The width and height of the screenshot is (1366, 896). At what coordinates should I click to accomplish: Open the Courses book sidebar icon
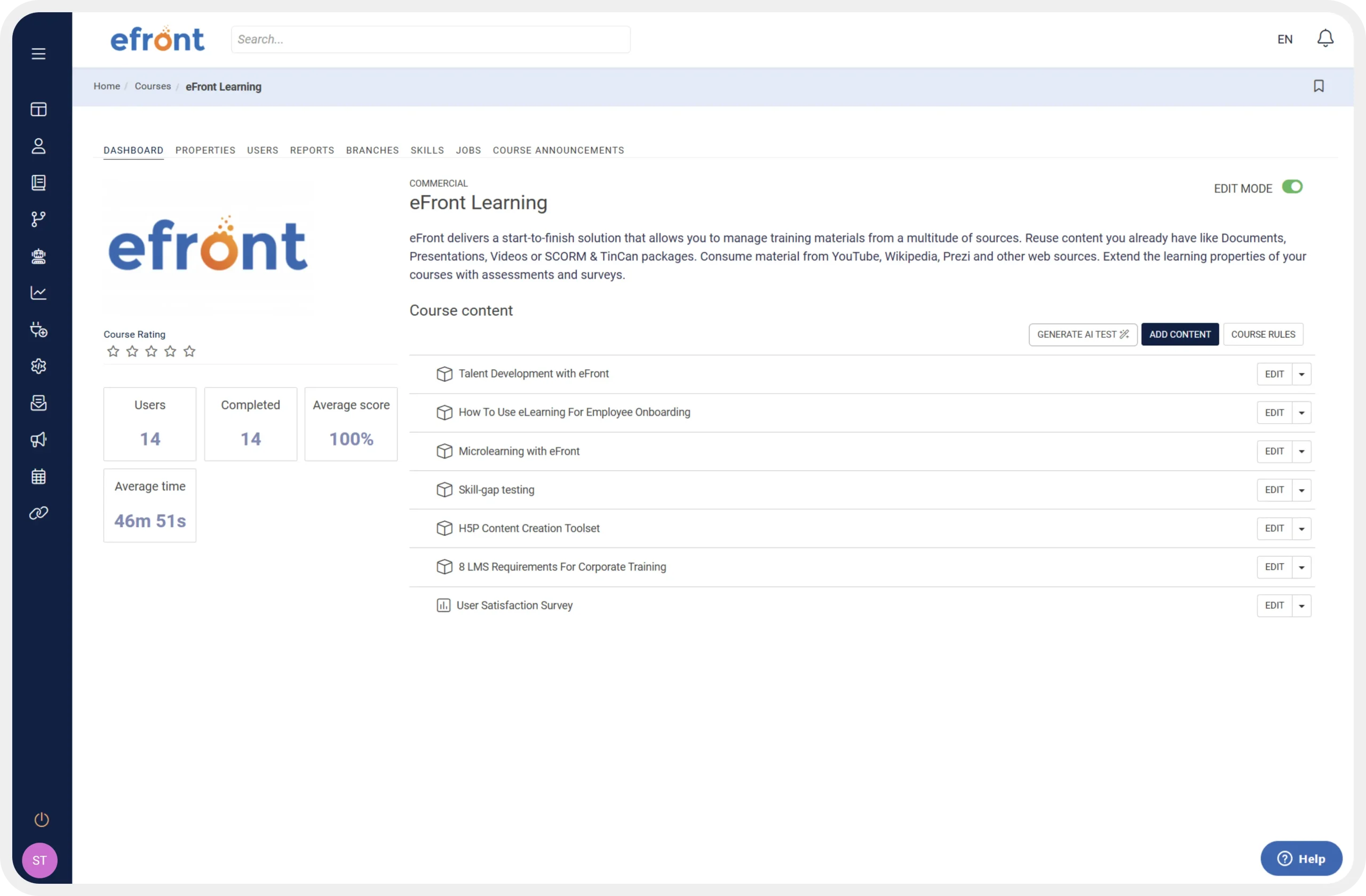pyautogui.click(x=38, y=183)
